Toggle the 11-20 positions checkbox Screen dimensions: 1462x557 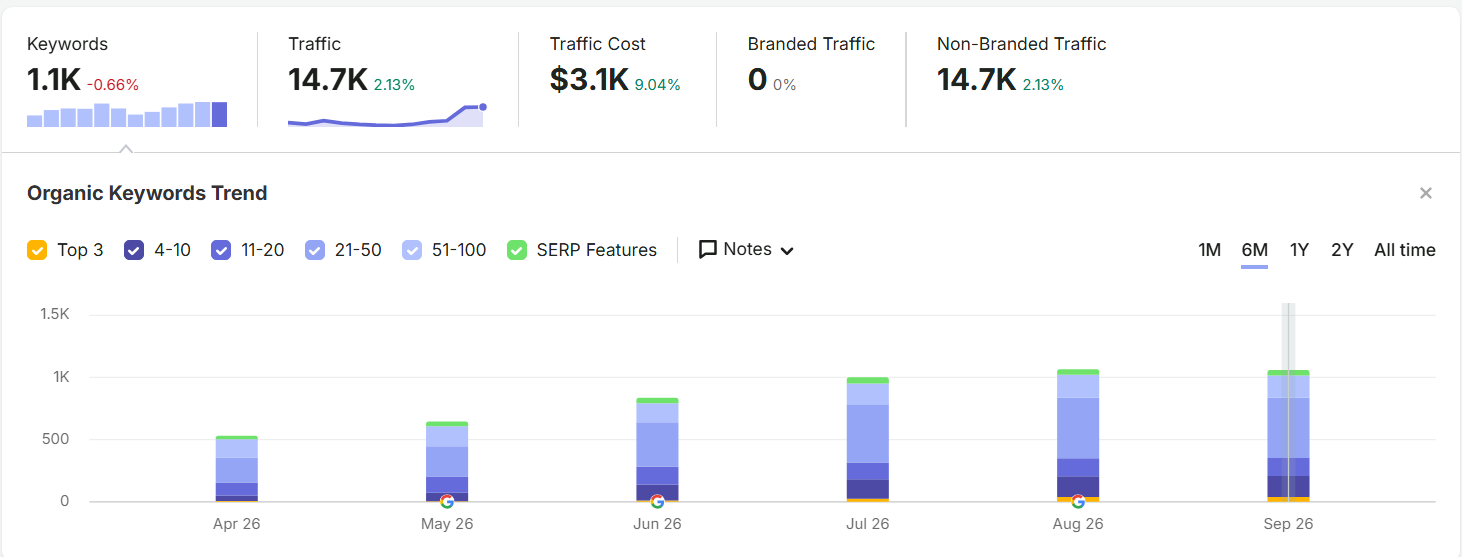221,250
